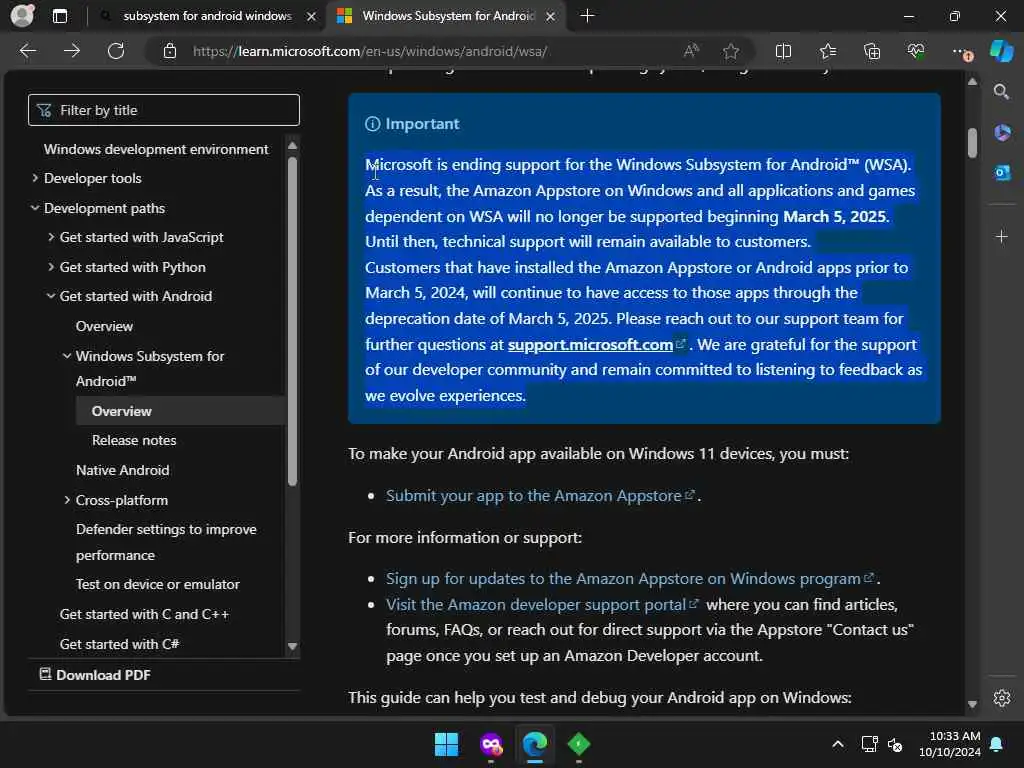
Task: Open the muted volume tray icon
Action: click(895, 744)
